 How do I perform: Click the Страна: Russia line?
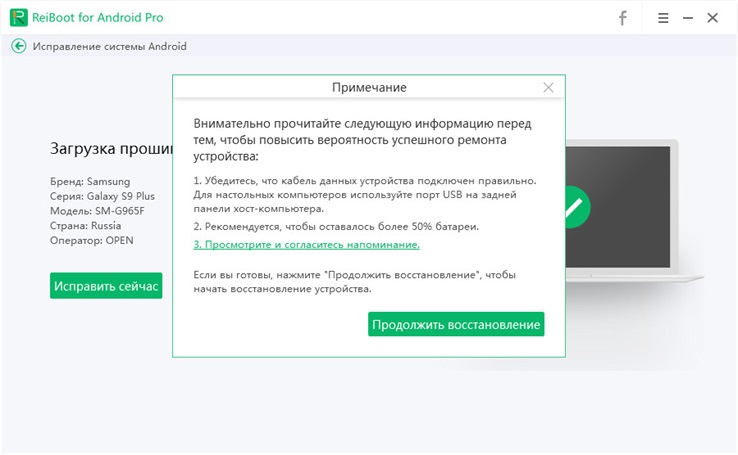point(85,225)
